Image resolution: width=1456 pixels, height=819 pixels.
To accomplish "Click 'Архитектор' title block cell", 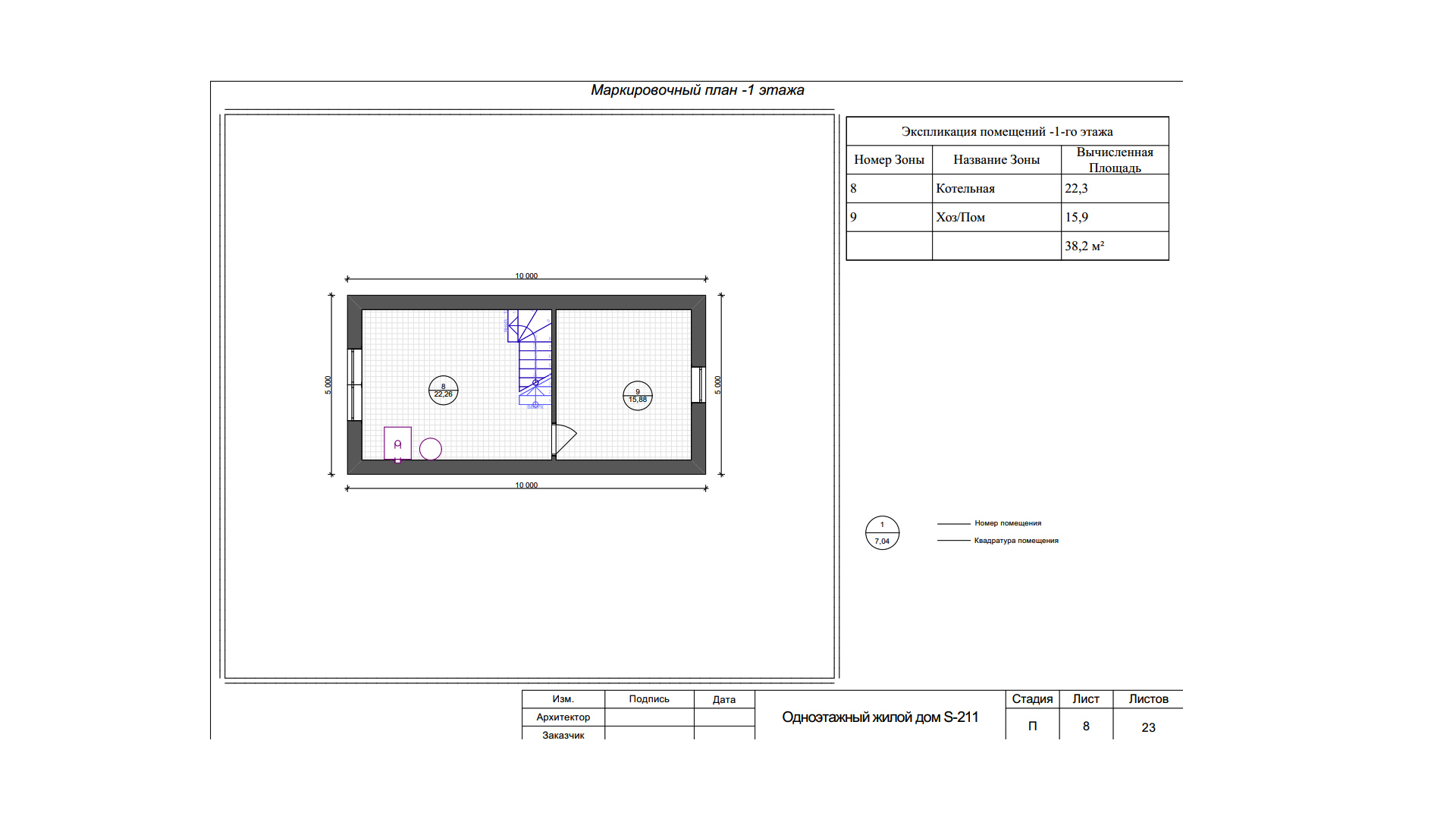I will pyautogui.click(x=563, y=717).
